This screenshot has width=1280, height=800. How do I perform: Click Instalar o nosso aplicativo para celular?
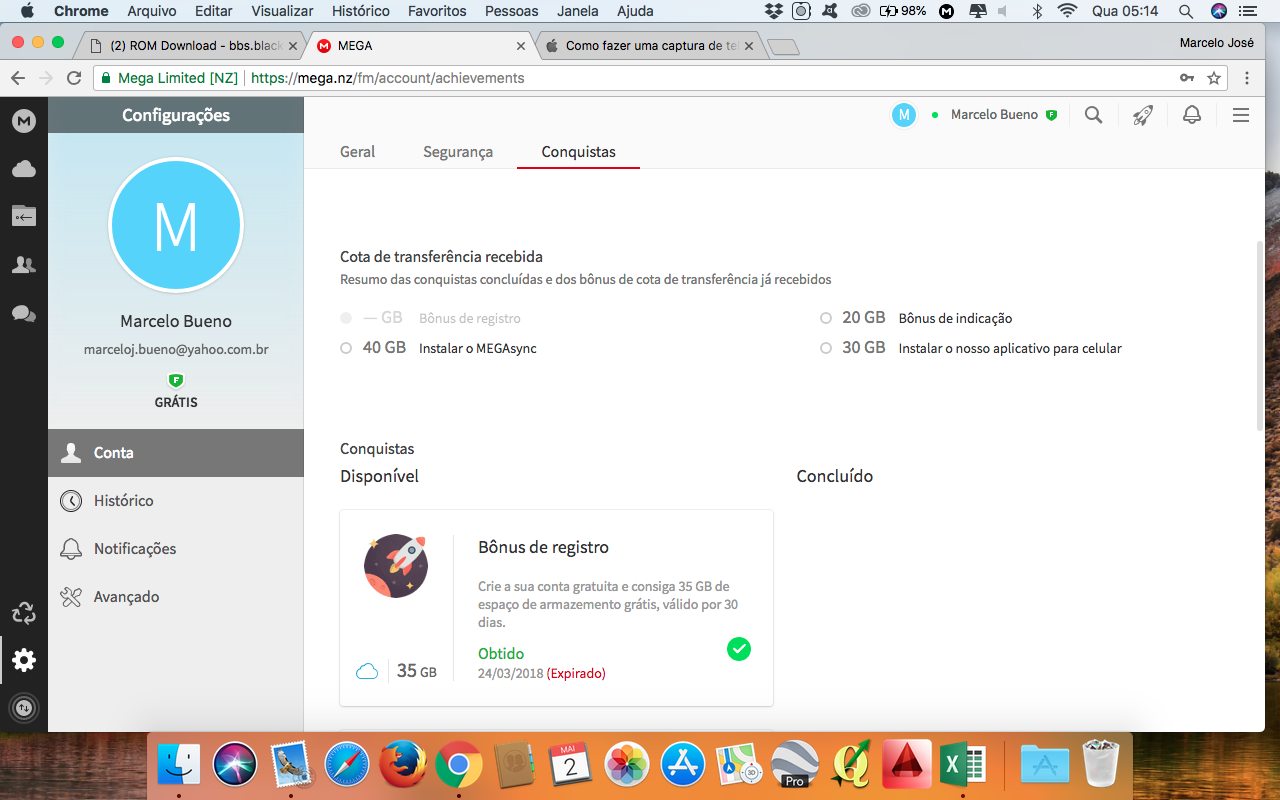pyautogui.click(x=1010, y=349)
